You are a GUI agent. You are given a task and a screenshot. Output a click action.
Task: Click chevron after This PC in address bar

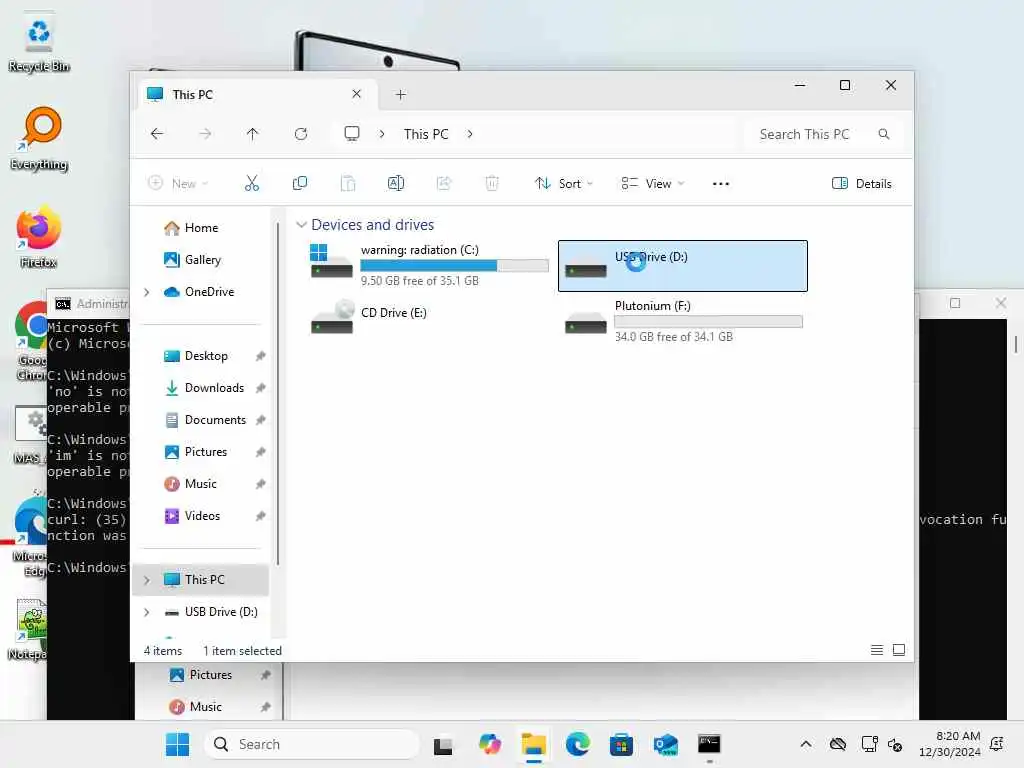(x=470, y=134)
